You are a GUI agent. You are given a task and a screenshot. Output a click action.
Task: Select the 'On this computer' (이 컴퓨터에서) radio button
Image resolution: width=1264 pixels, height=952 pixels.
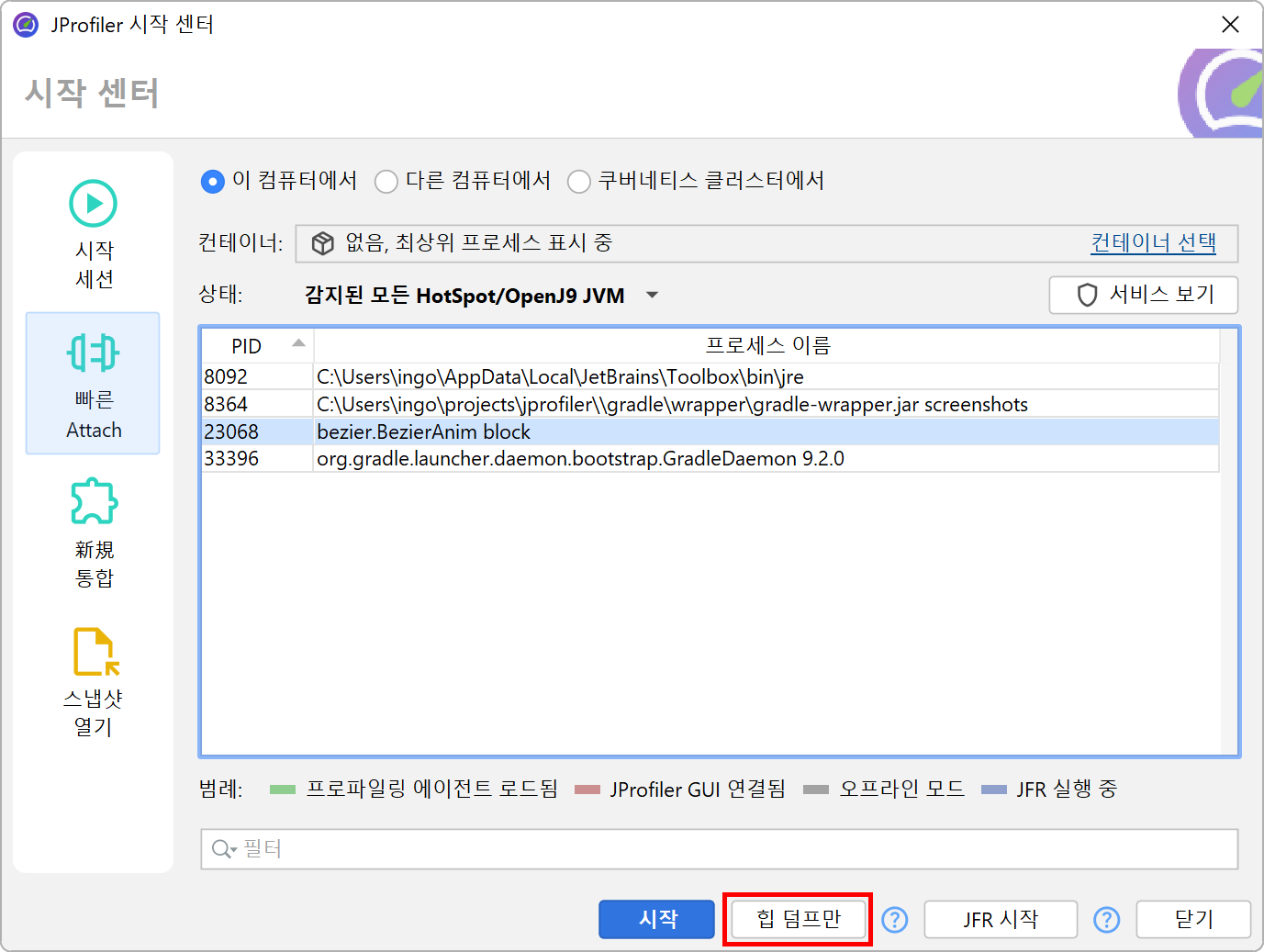coord(213,182)
